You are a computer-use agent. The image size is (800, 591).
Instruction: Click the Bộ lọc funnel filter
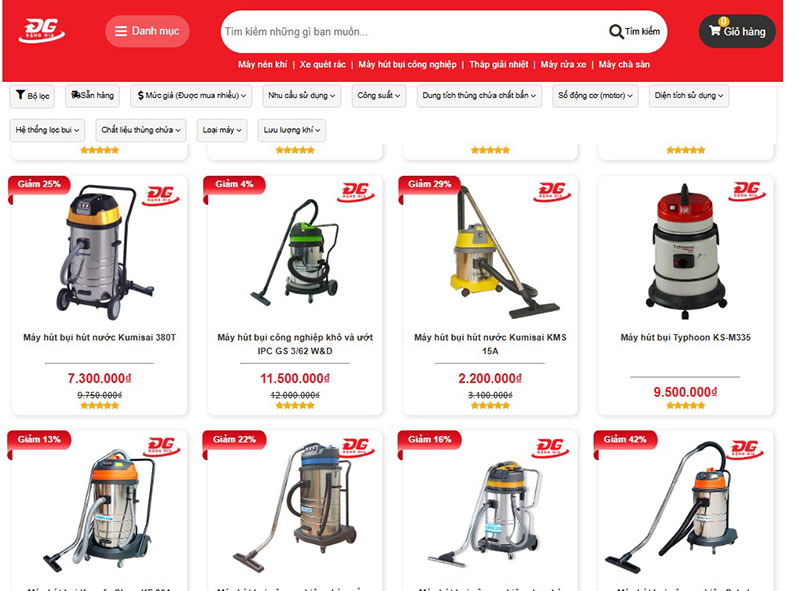[x=32, y=95]
